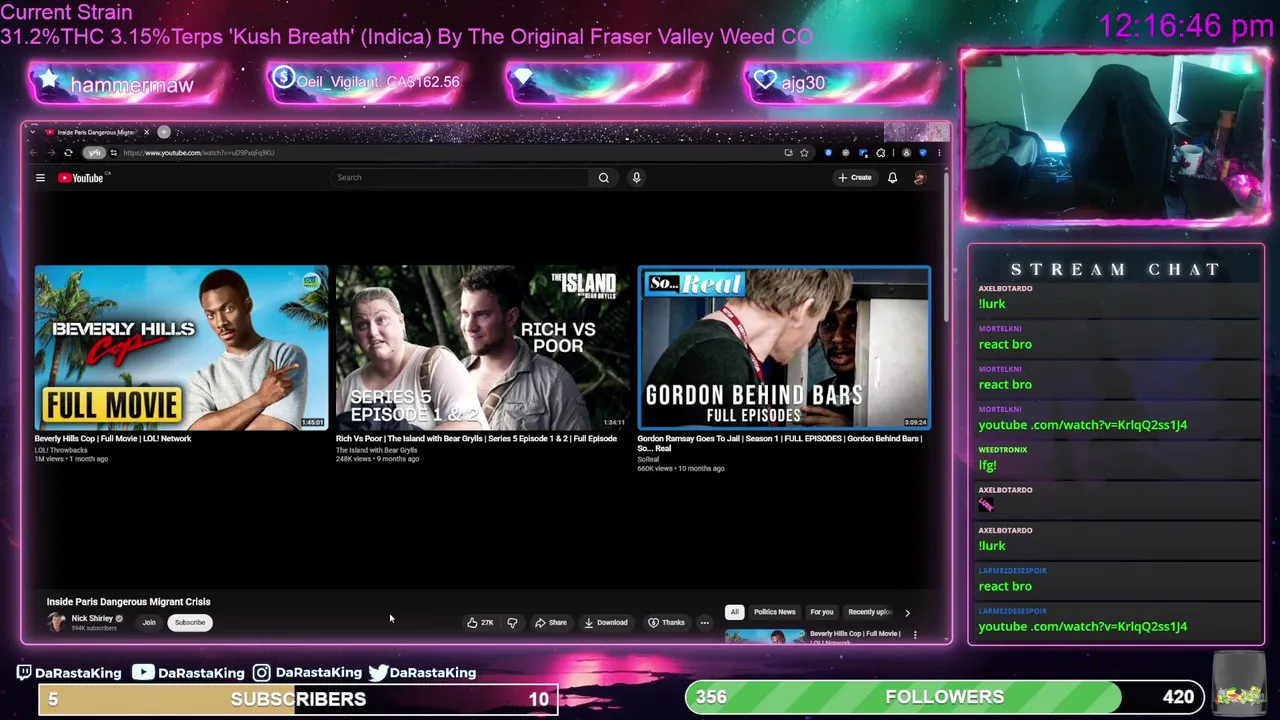
Task: Click the Oeil_Vigilant donation badge
Action: point(366,82)
